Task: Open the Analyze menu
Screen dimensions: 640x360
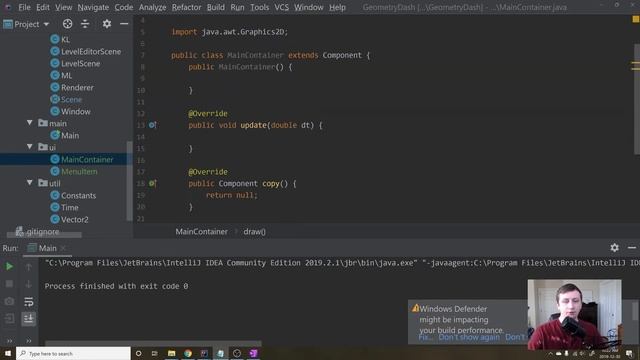Action: [x=152, y=7]
